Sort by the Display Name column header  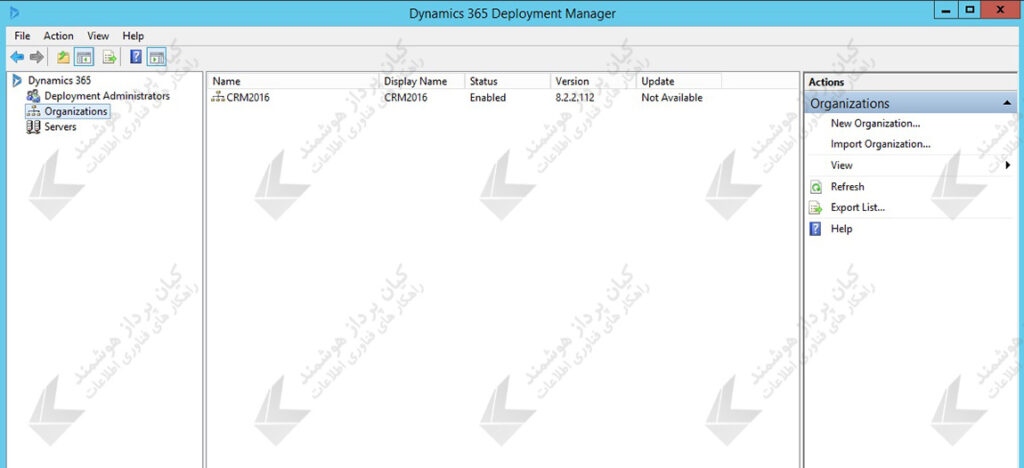422,82
